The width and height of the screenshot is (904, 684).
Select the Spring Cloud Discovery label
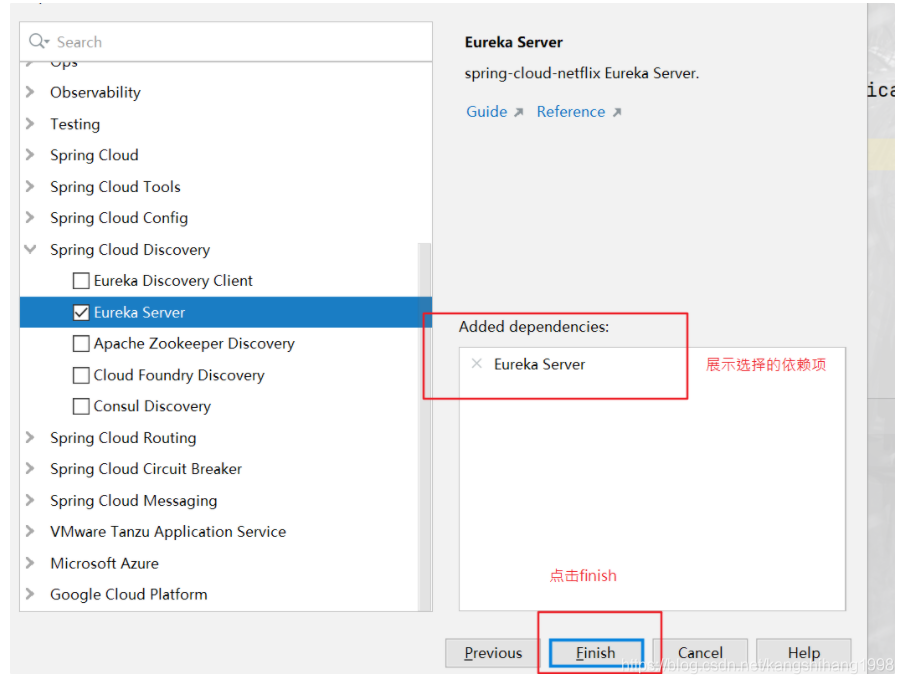(130, 250)
